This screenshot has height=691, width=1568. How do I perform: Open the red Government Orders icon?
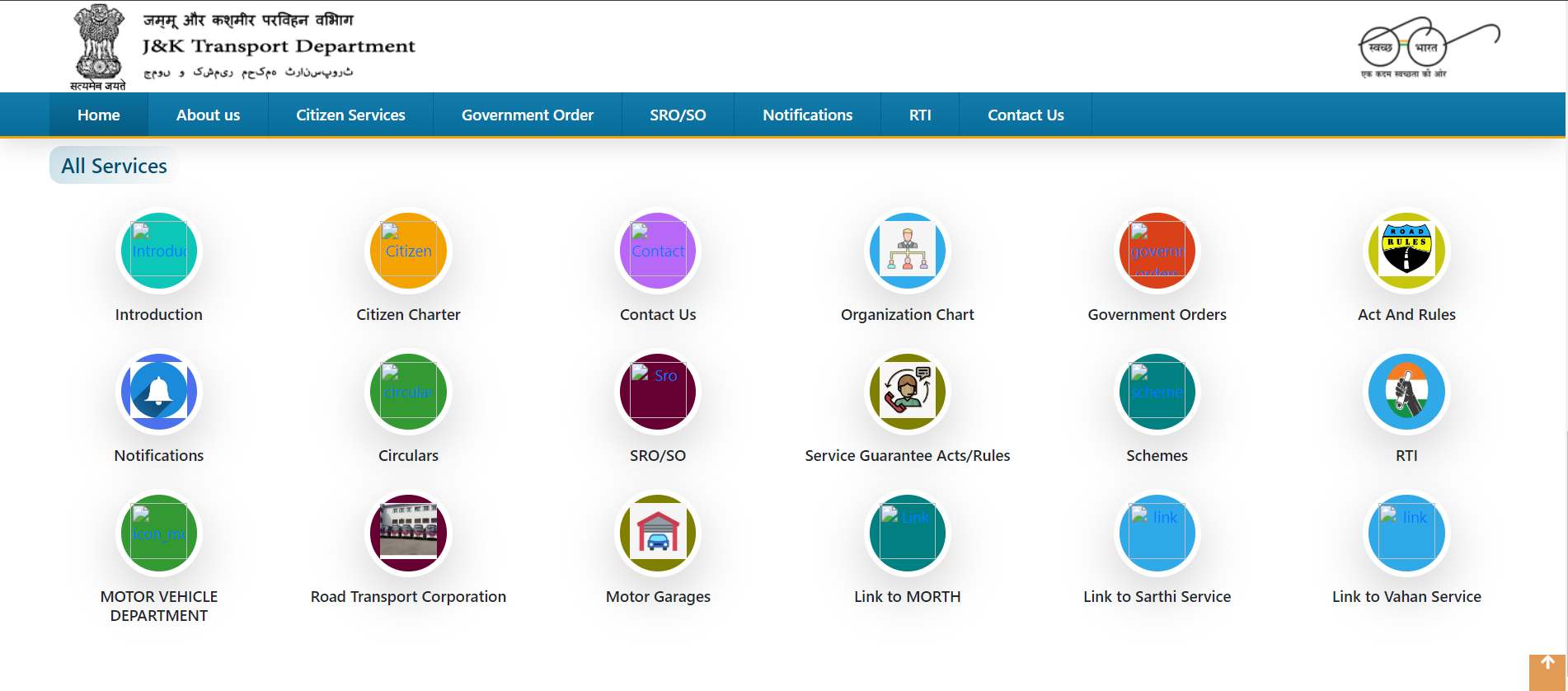point(1157,251)
